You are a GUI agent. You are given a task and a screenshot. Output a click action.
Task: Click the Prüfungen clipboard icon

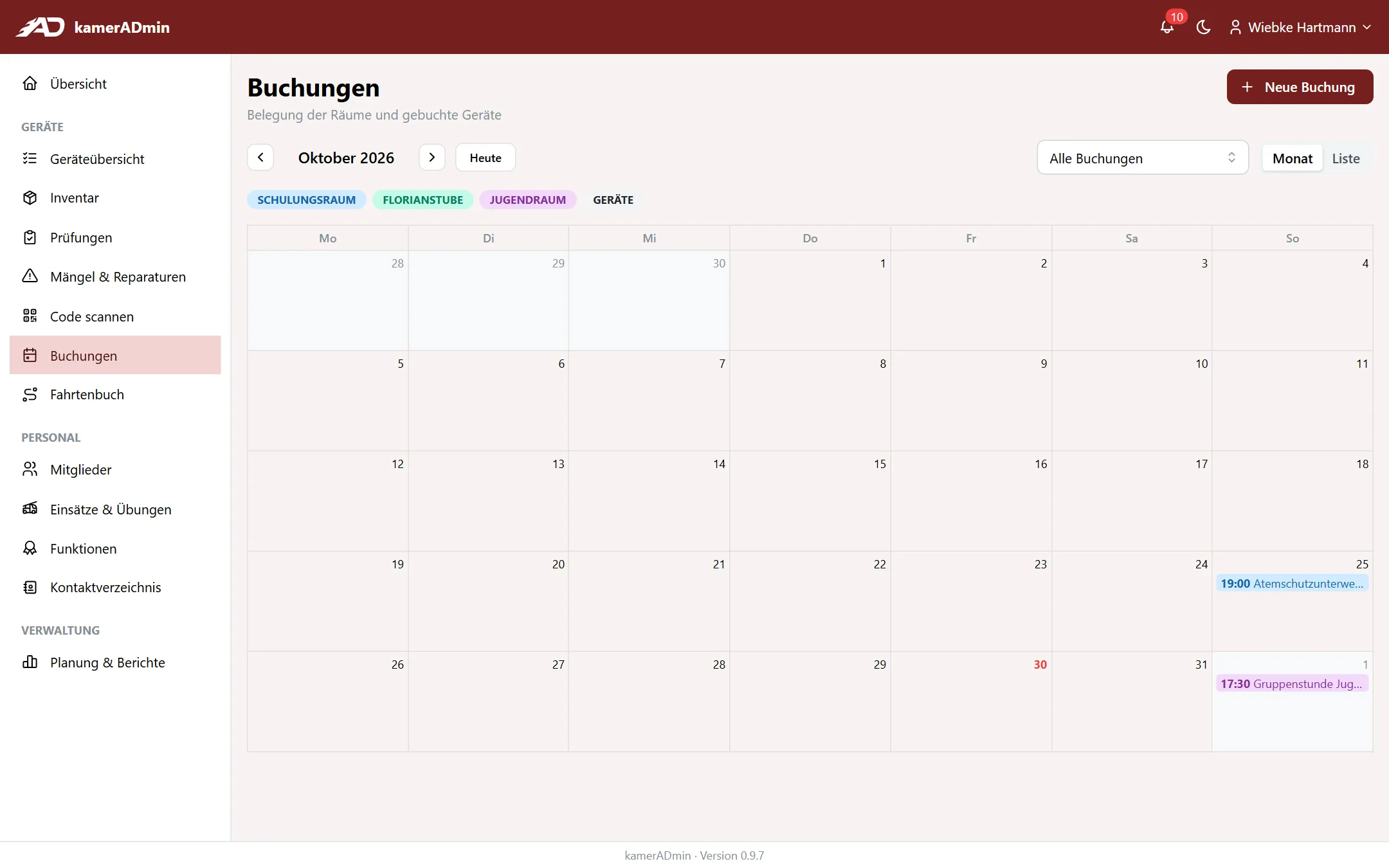(30, 237)
